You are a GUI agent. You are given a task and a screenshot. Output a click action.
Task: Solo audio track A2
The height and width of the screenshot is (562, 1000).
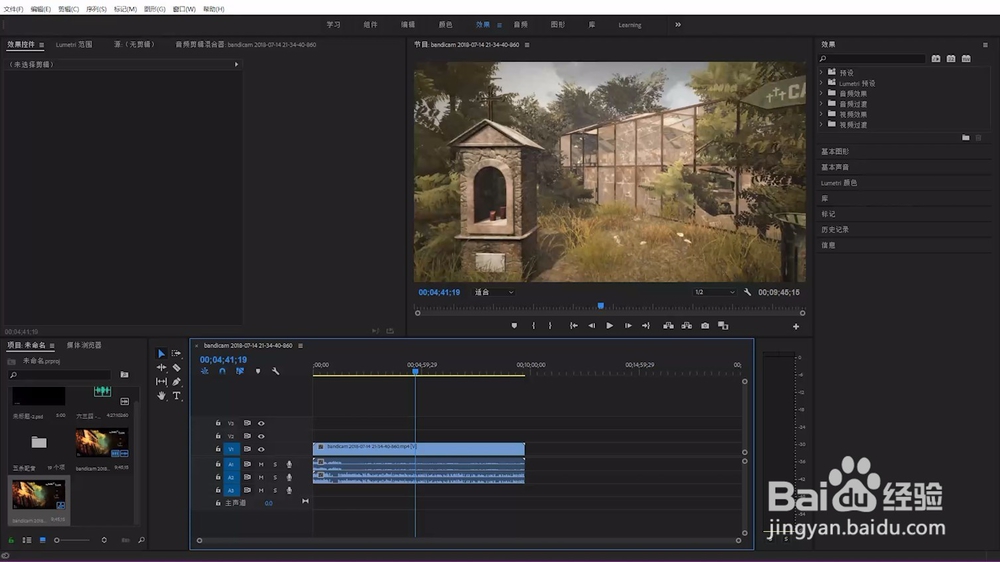[x=275, y=477]
